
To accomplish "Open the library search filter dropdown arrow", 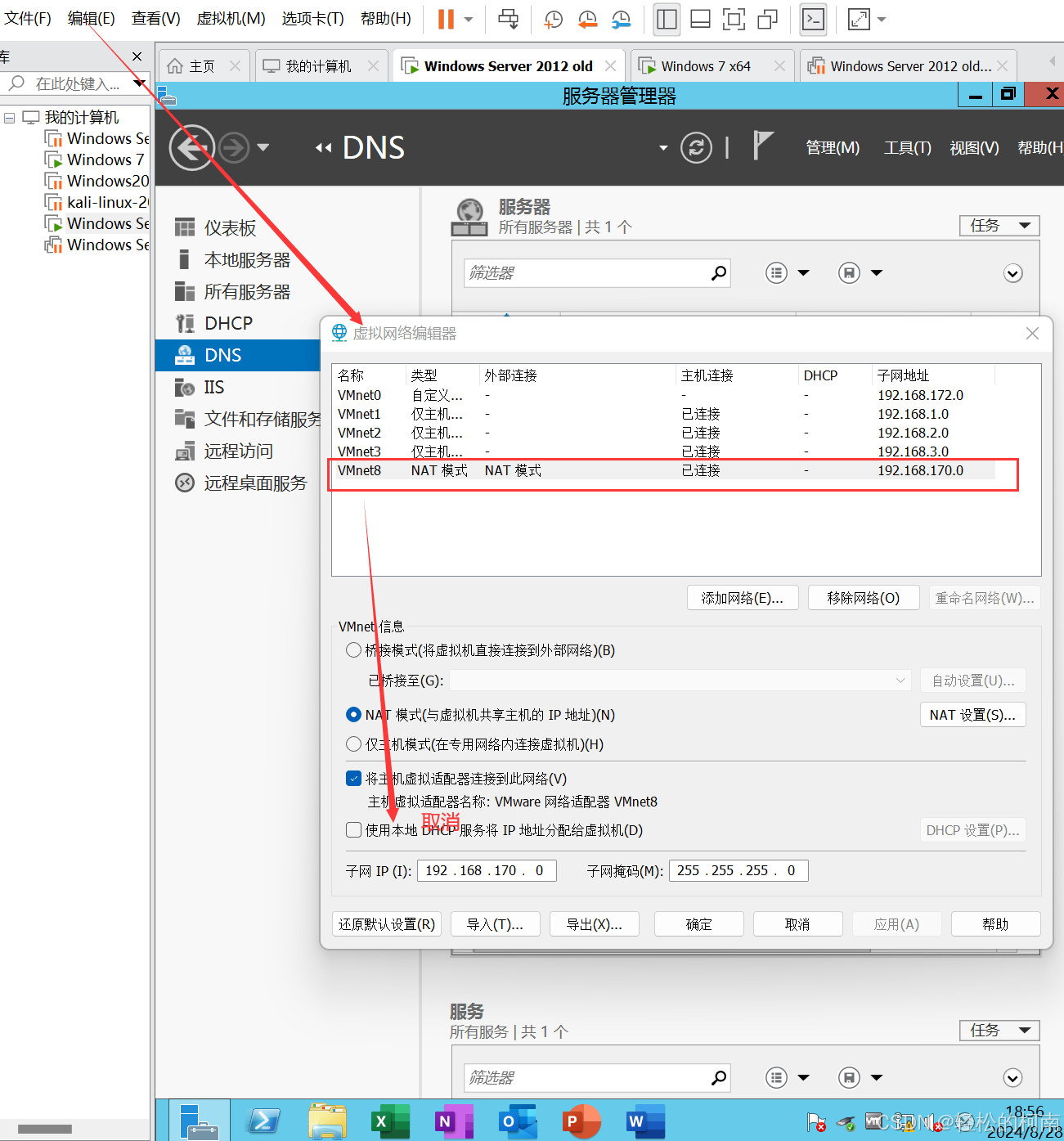I will tap(140, 83).
